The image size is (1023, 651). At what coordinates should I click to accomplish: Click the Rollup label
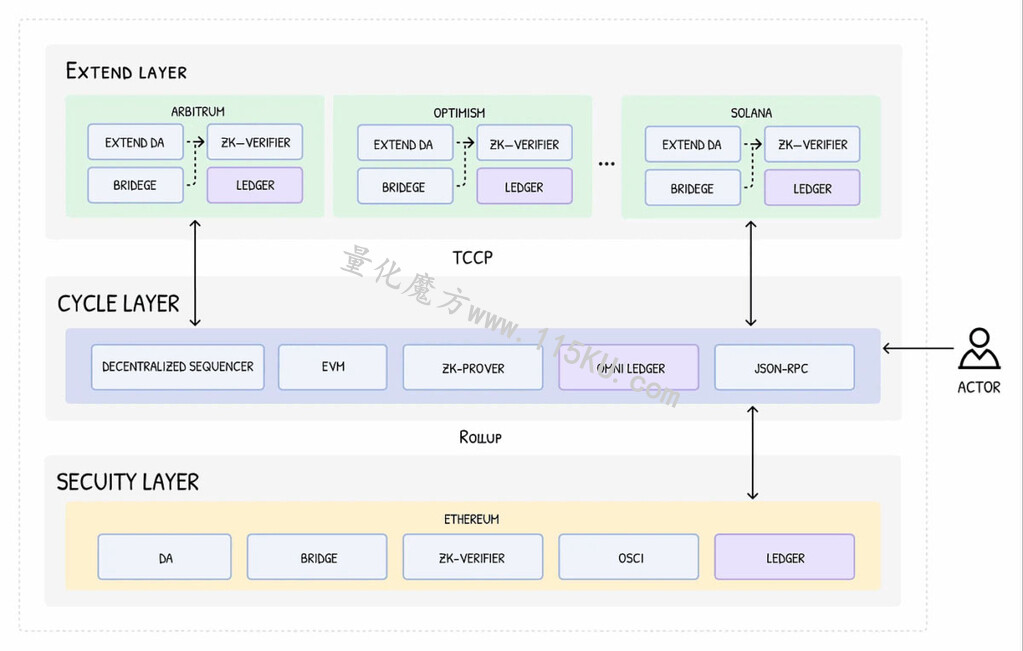tap(480, 437)
